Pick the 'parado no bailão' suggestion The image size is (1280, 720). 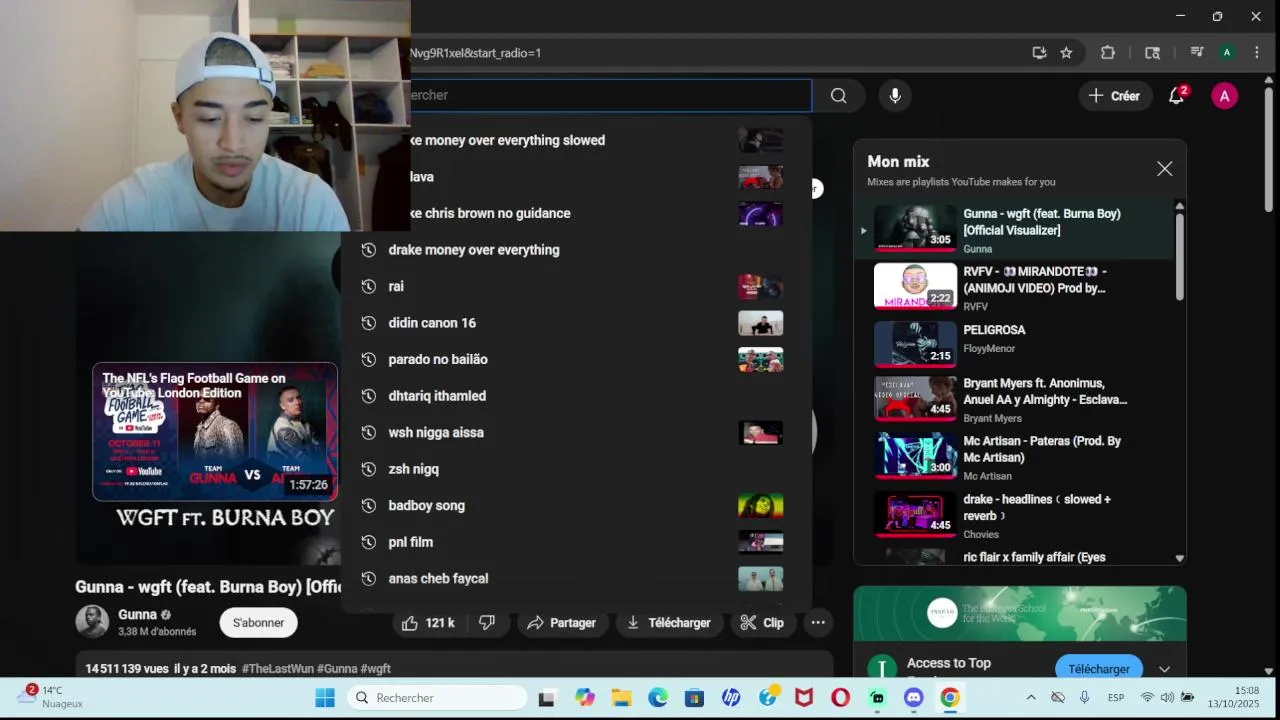click(x=576, y=359)
